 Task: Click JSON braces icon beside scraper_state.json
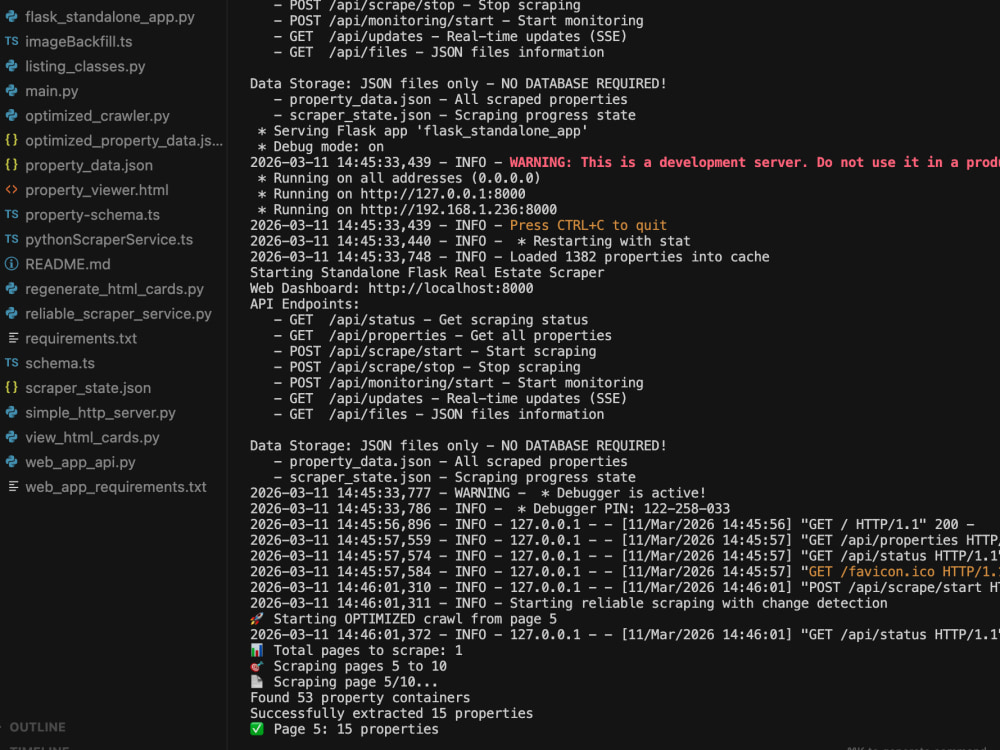coord(11,387)
